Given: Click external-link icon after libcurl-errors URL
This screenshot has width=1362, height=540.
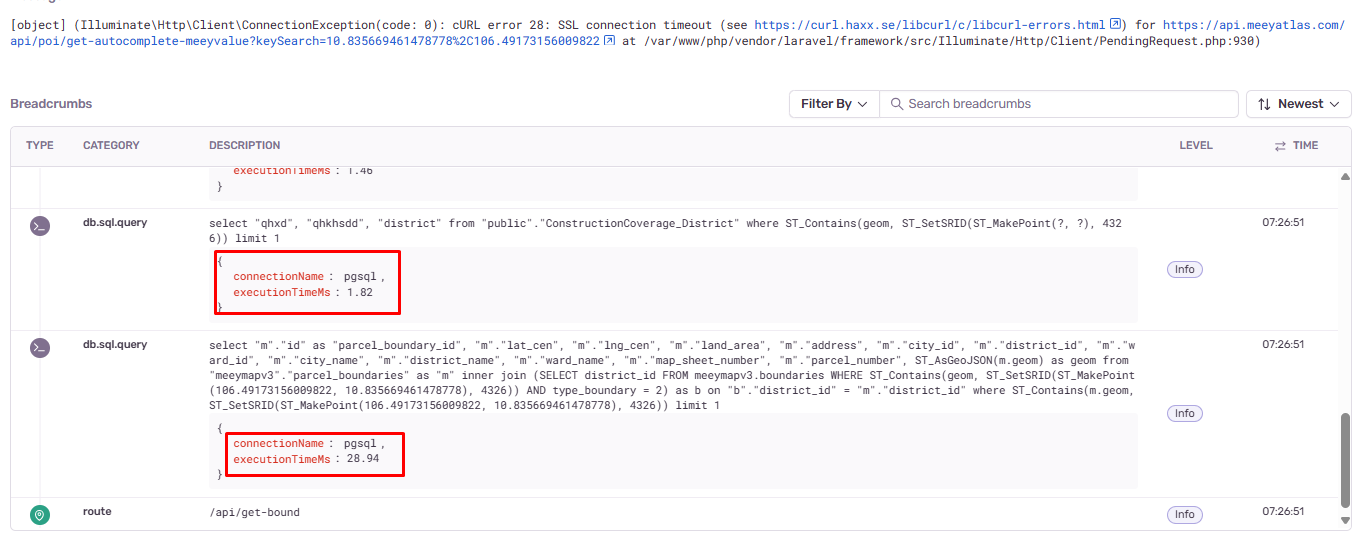Looking at the screenshot, I should (x=1116, y=24).
